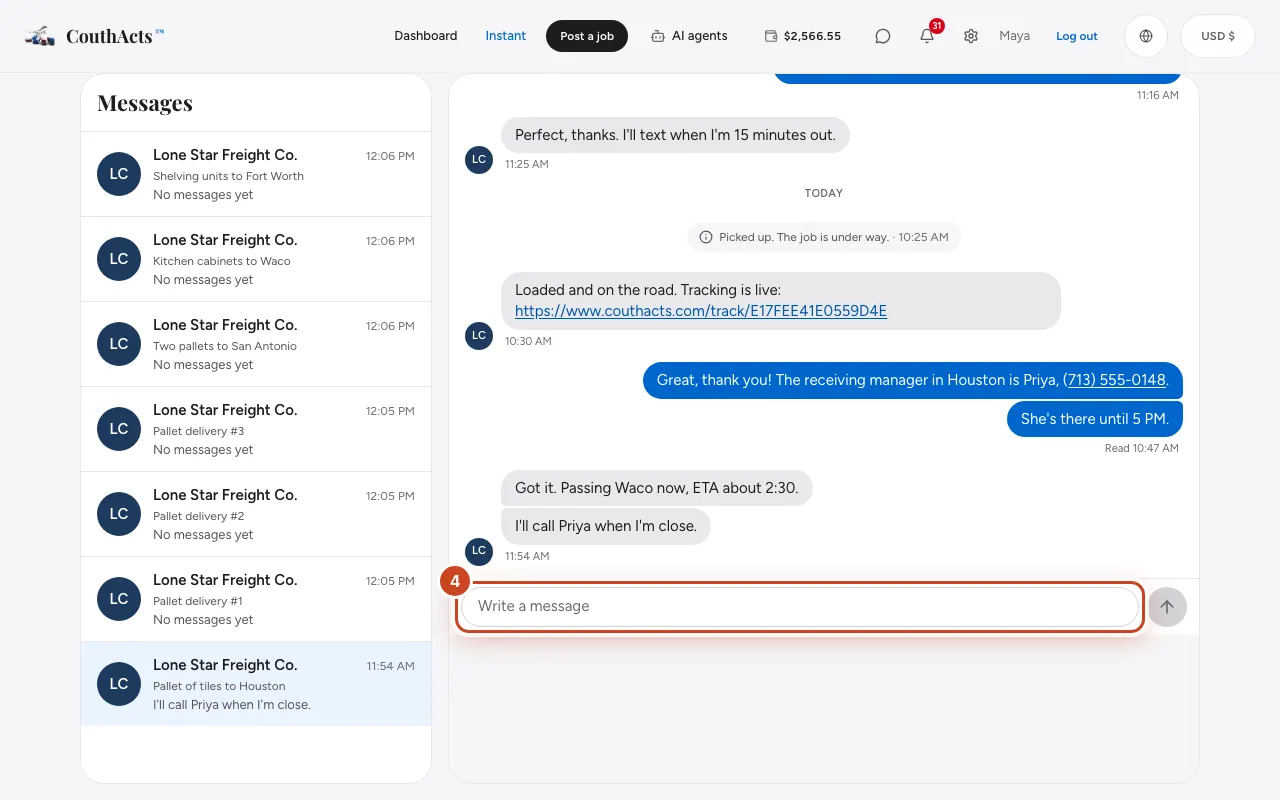Image resolution: width=1280 pixels, height=800 pixels.
Task: Open the Pallet delivery #3 conversation
Action: (256, 429)
